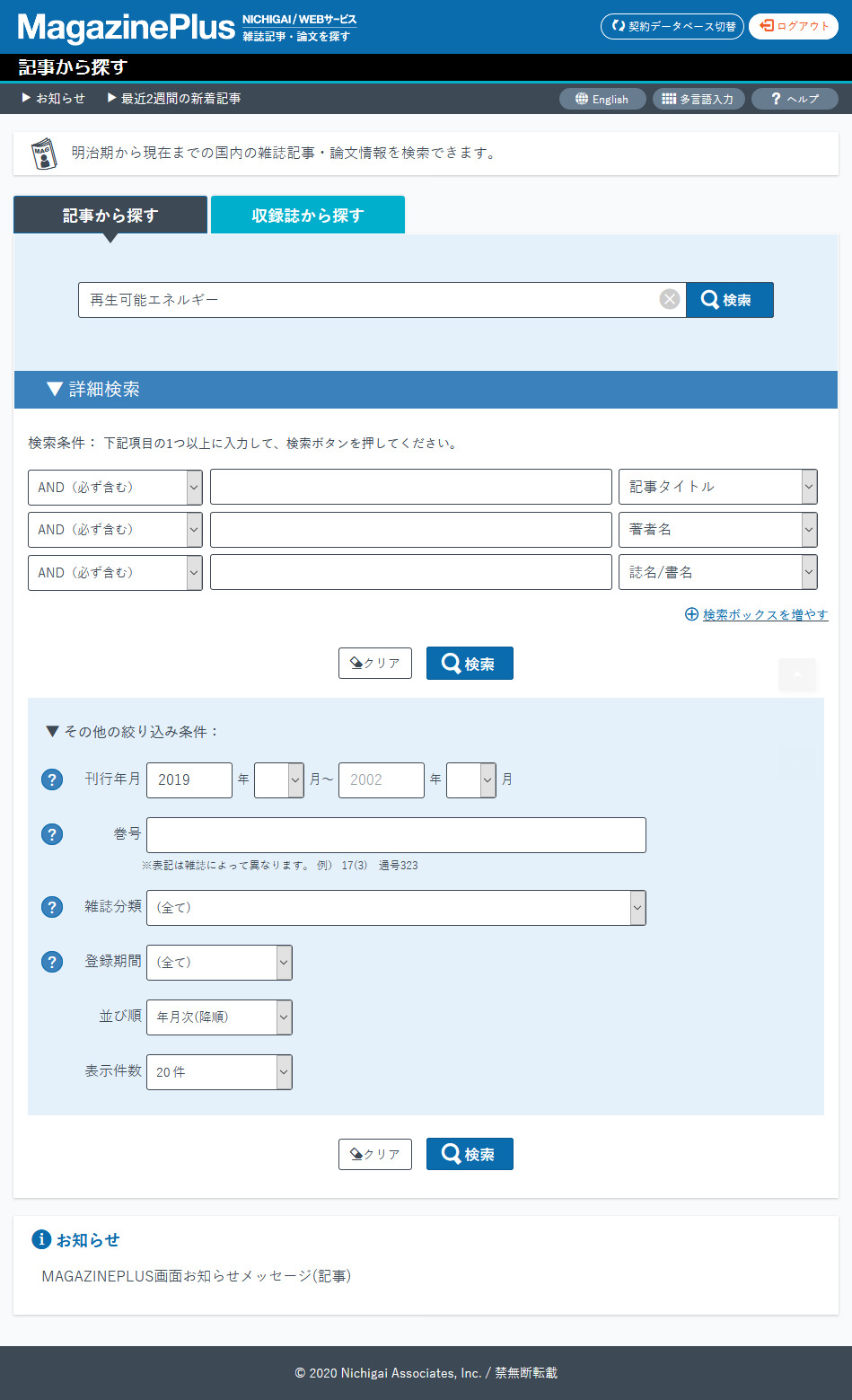This screenshot has height=1400, width=852.
Task: Collapse the 詳細検索 section
Action: [x=93, y=390]
